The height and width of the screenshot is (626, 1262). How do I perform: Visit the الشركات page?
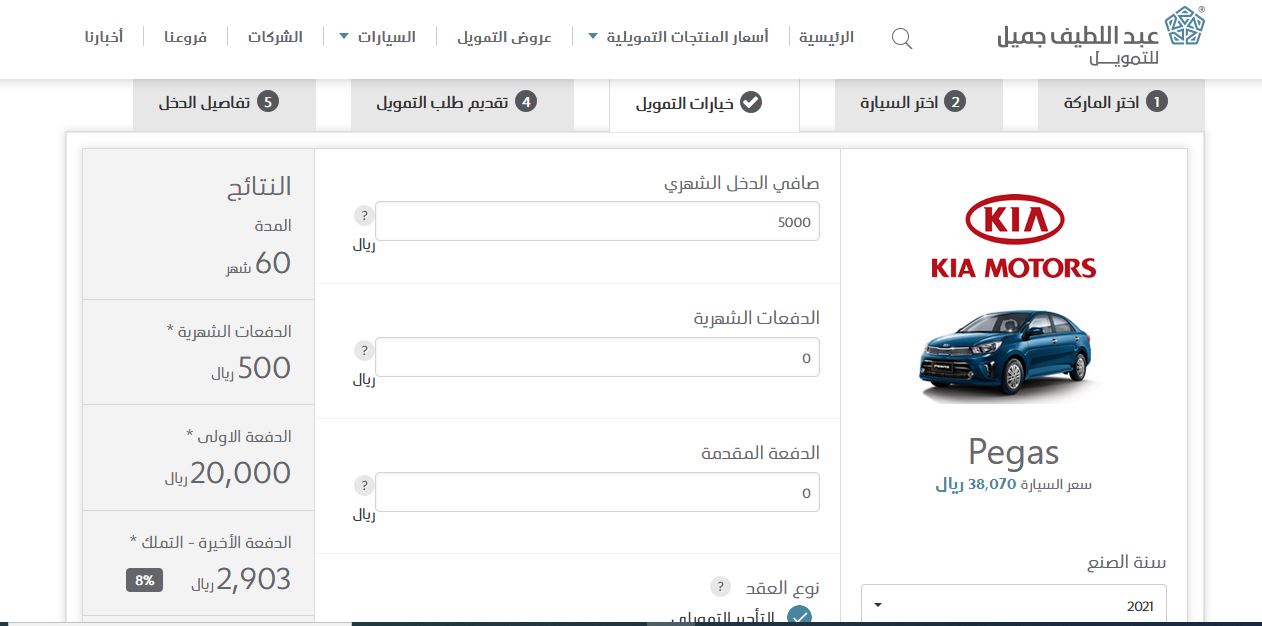pos(276,37)
